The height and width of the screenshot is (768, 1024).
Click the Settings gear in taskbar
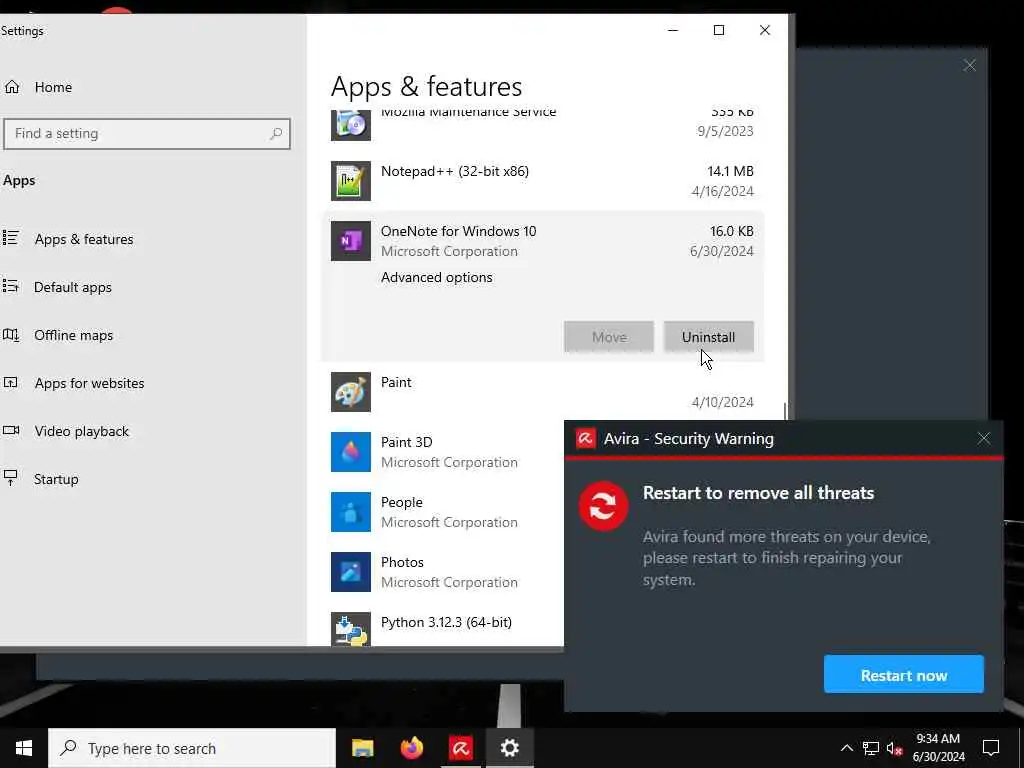(x=509, y=748)
